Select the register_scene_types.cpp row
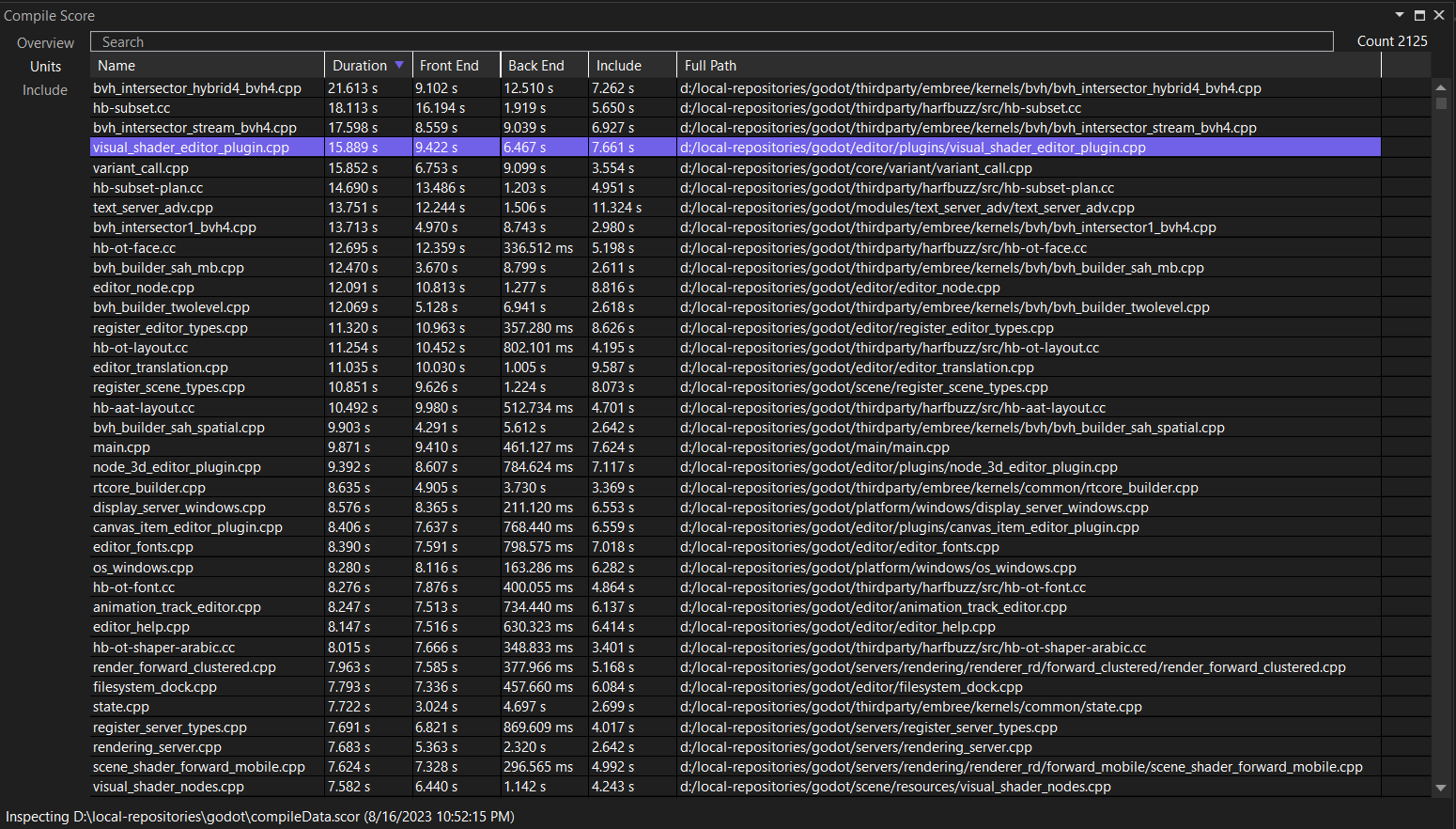Viewport: 1456px width, 829px height. [x=736, y=387]
